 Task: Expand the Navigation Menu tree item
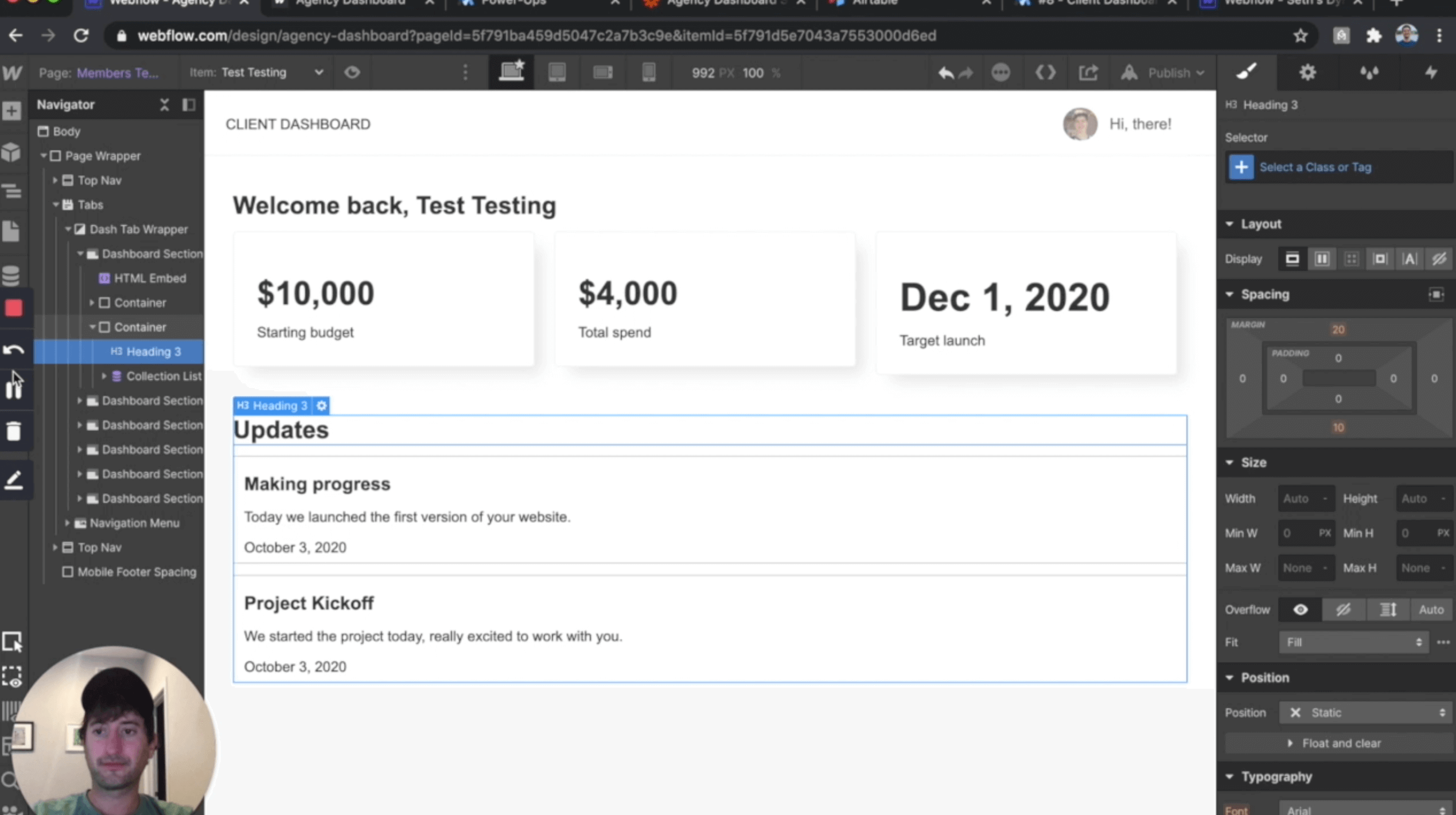[x=67, y=523]
